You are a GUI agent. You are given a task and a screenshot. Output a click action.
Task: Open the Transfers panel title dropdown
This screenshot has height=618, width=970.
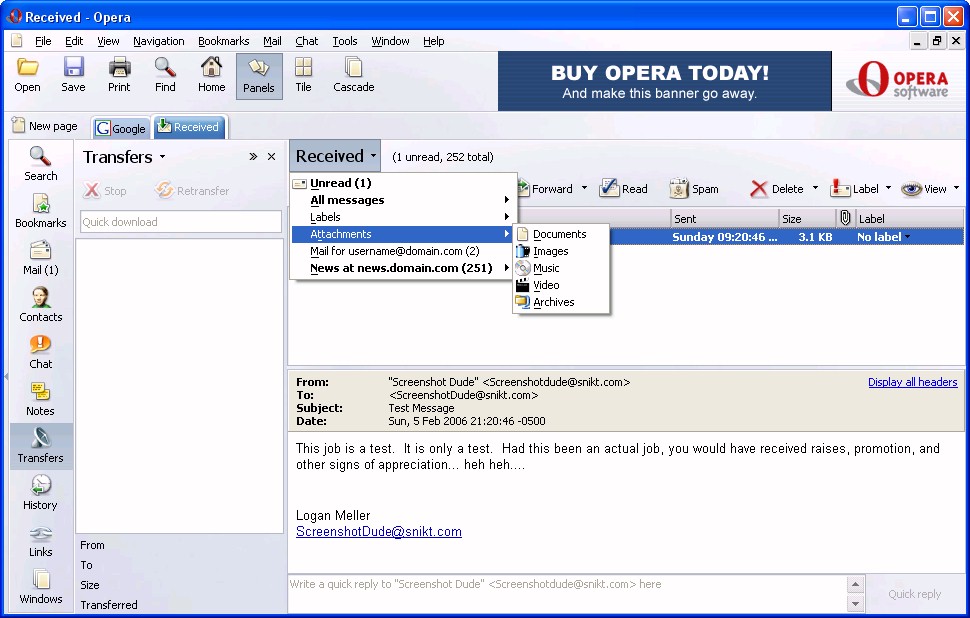(162, 157)
